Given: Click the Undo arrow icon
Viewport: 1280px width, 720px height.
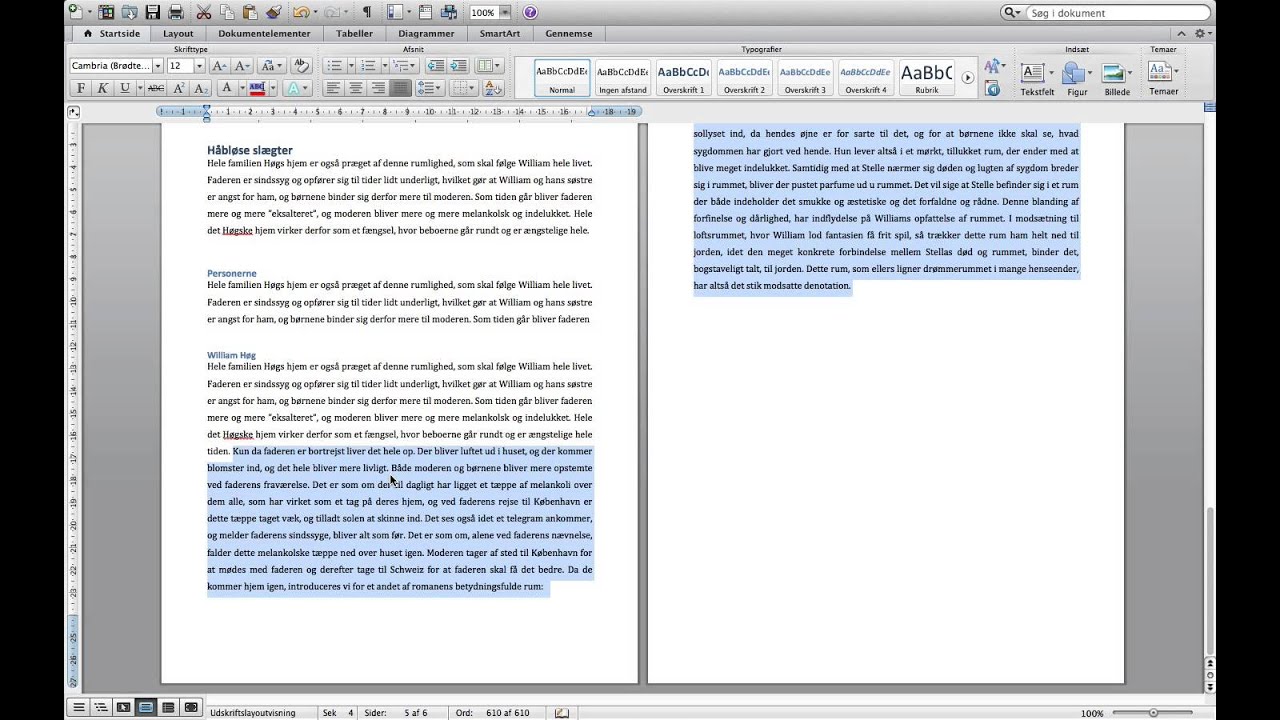Looking at the screenshot, I should coord(301,12).
